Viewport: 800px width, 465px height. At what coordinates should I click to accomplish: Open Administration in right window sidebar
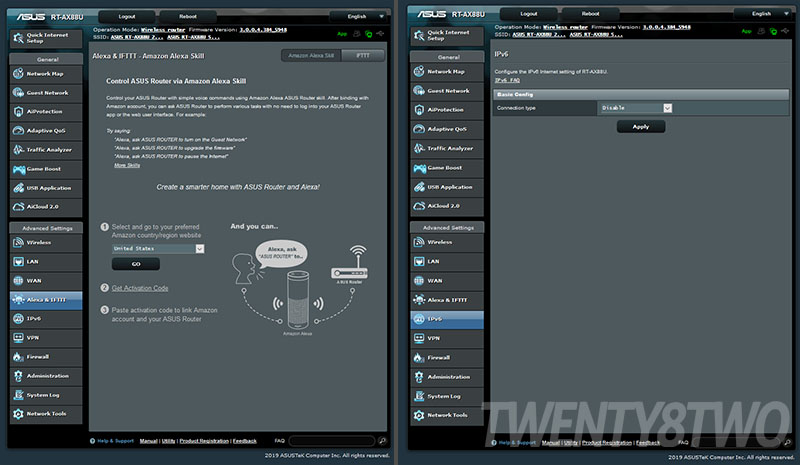[447, 377]
